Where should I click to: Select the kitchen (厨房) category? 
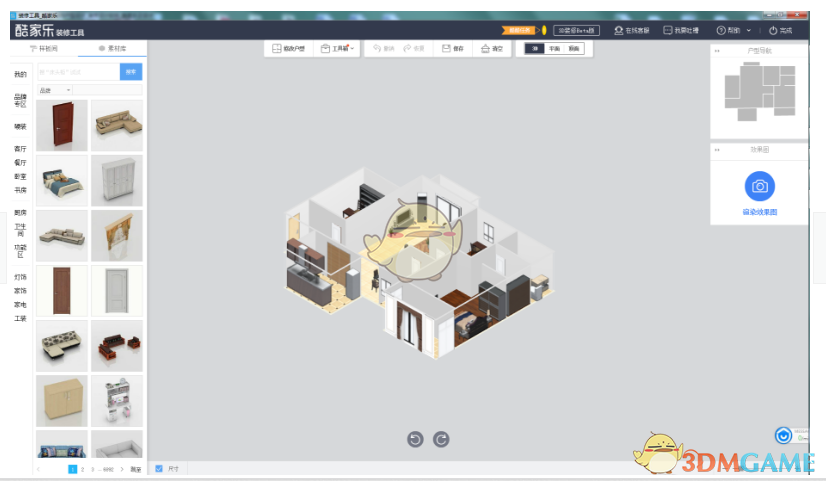pos(20,212)
